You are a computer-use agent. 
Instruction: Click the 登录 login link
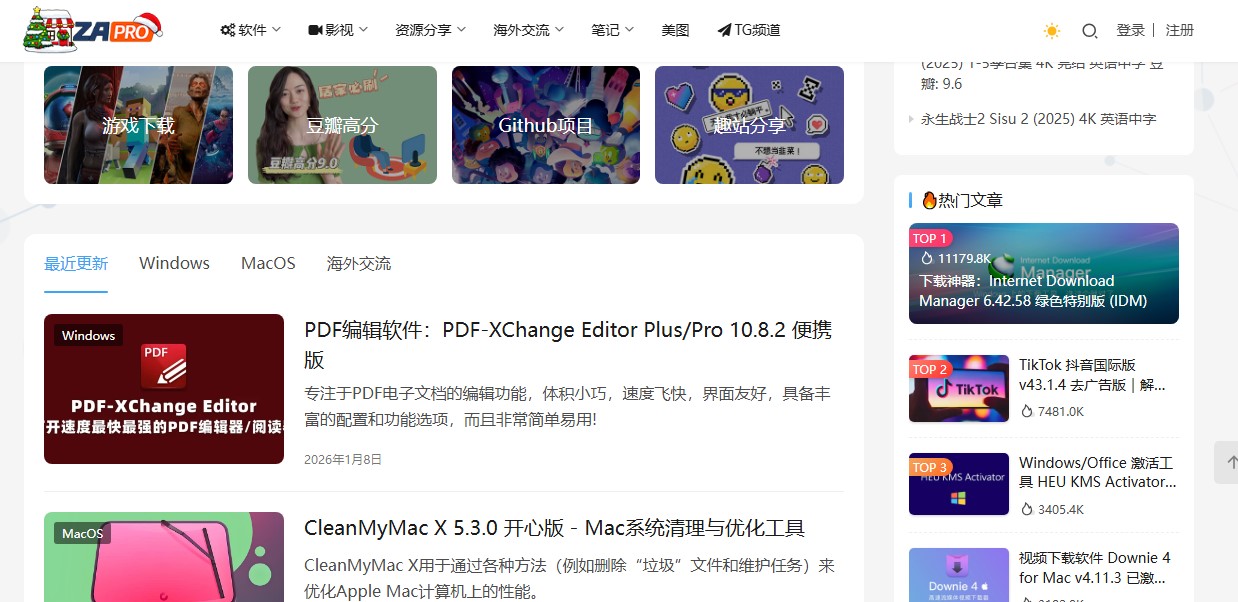1130,30
